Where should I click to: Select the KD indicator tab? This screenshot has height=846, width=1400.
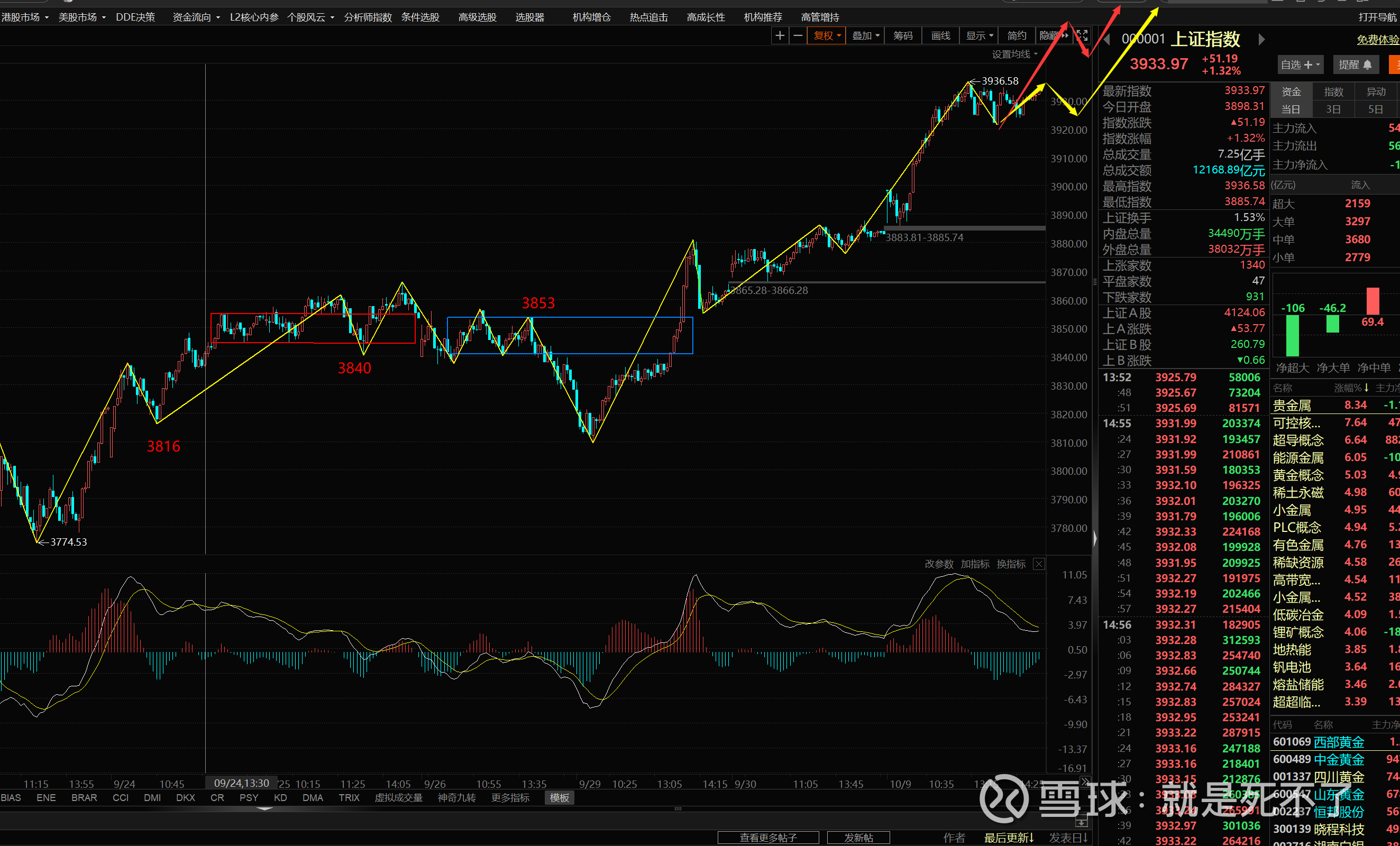coord(280,798)
